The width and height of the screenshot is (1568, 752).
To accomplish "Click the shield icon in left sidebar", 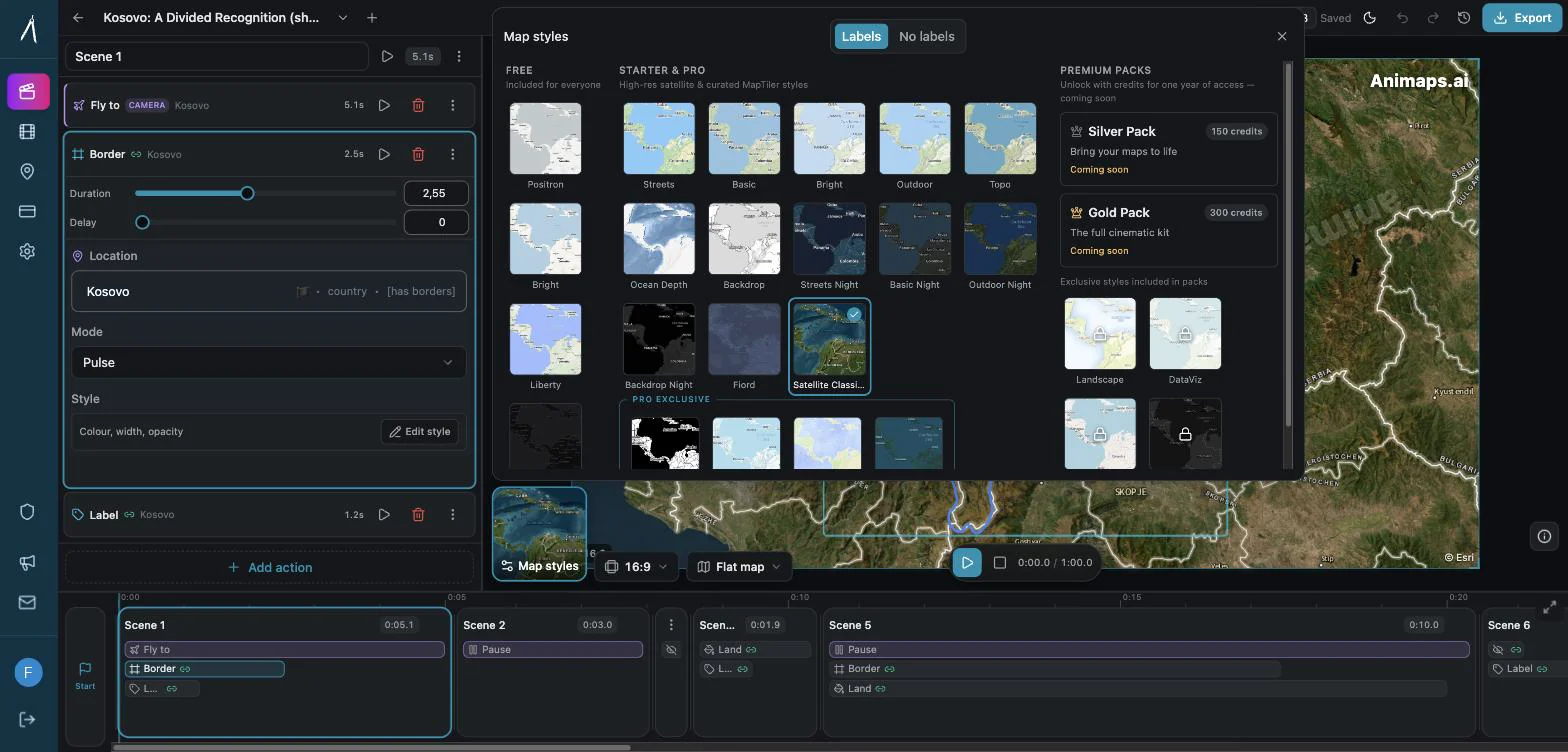I will [x=27, y=511].
